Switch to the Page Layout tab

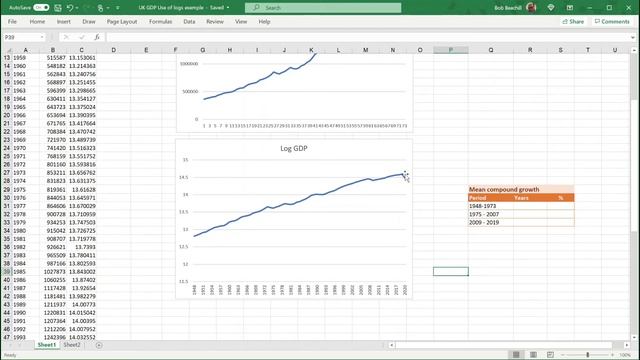[x=122, y=22]
